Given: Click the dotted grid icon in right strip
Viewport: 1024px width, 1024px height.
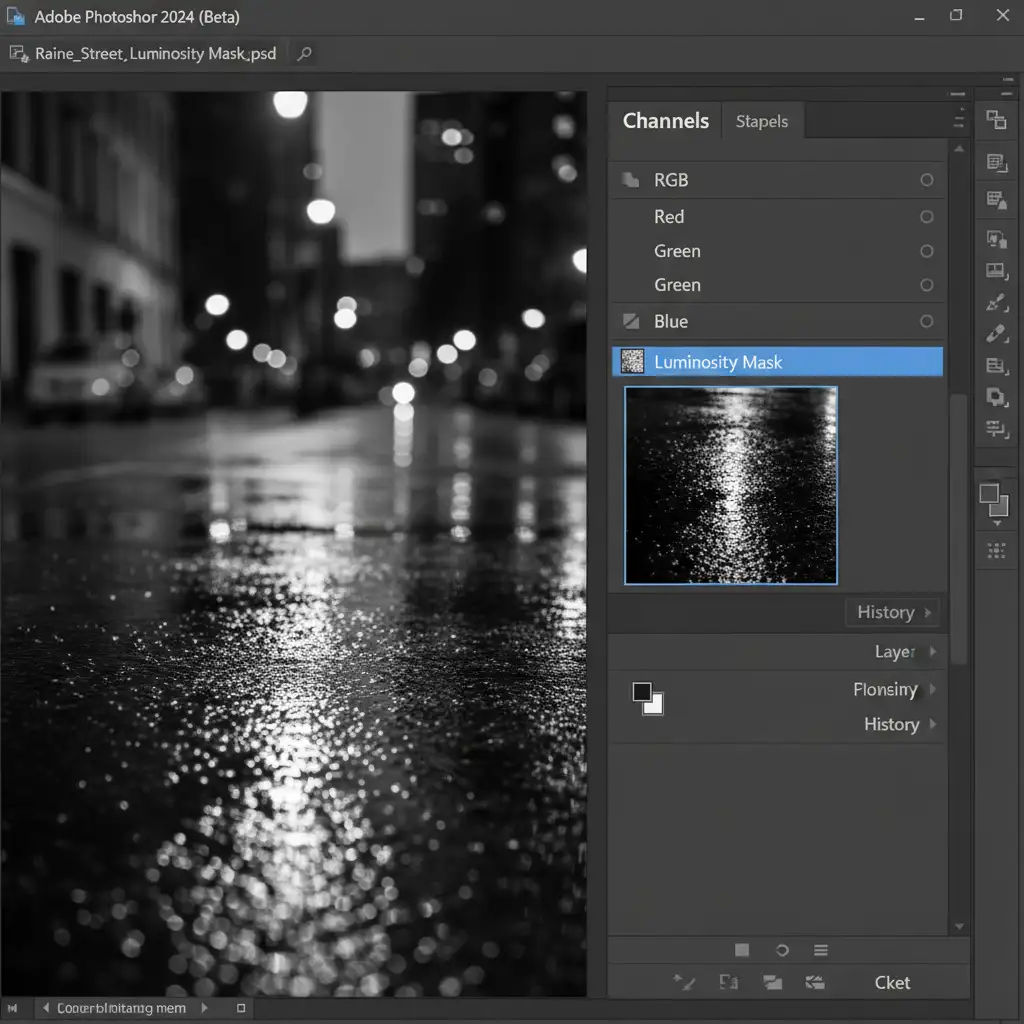Looking at the screenshot, I should click(996, 550).
